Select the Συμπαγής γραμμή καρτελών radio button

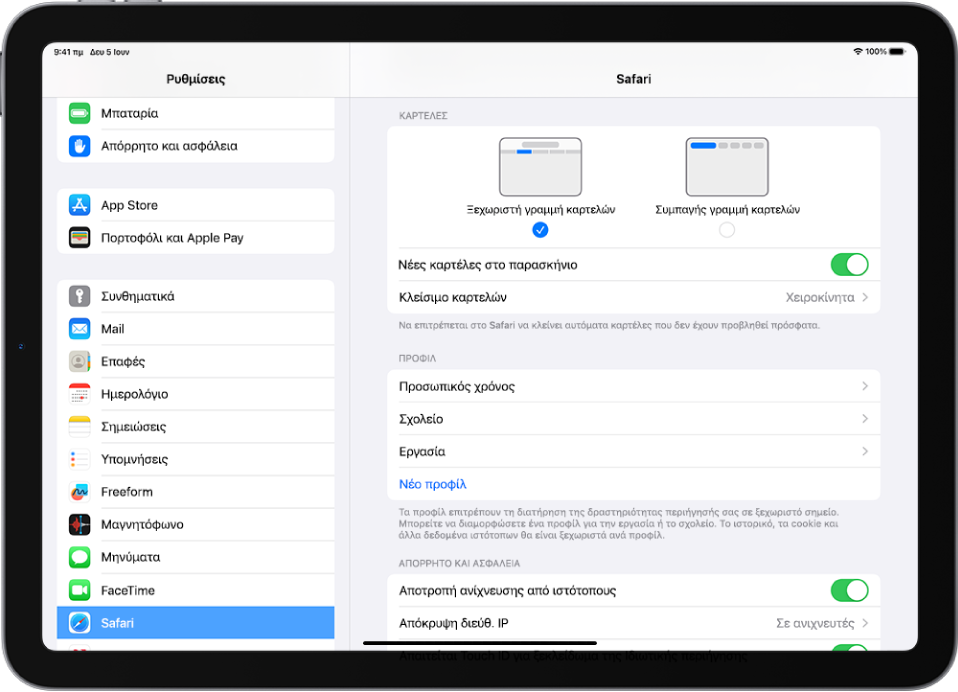click(x=726, y=230)
